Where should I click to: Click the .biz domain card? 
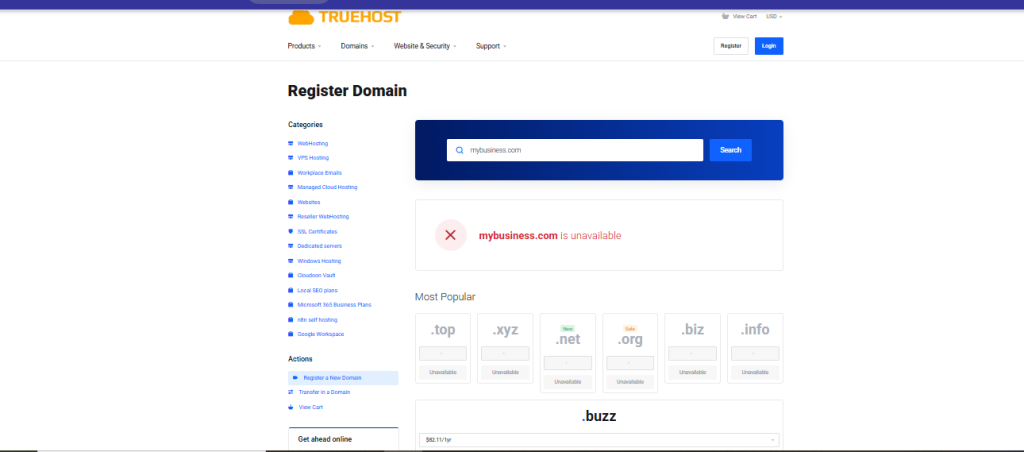[692, 348]
